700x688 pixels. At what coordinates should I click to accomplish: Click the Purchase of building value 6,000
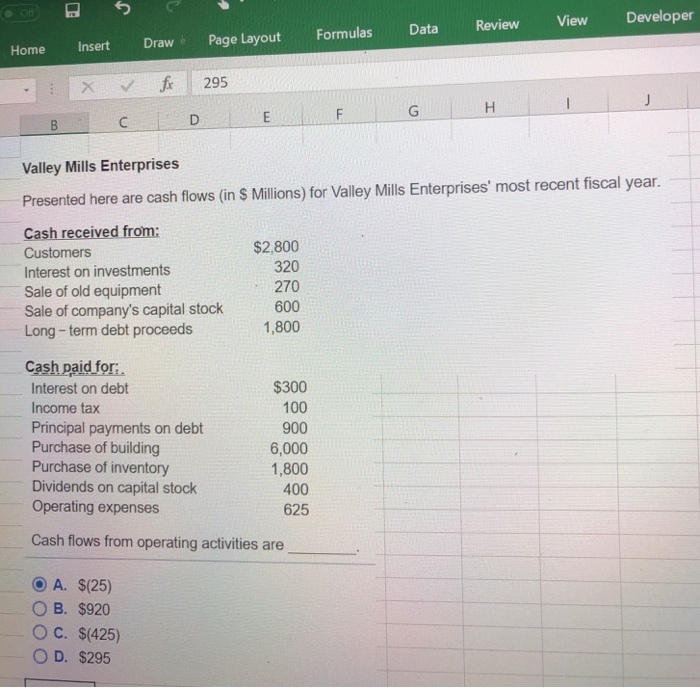coord(289,448)
